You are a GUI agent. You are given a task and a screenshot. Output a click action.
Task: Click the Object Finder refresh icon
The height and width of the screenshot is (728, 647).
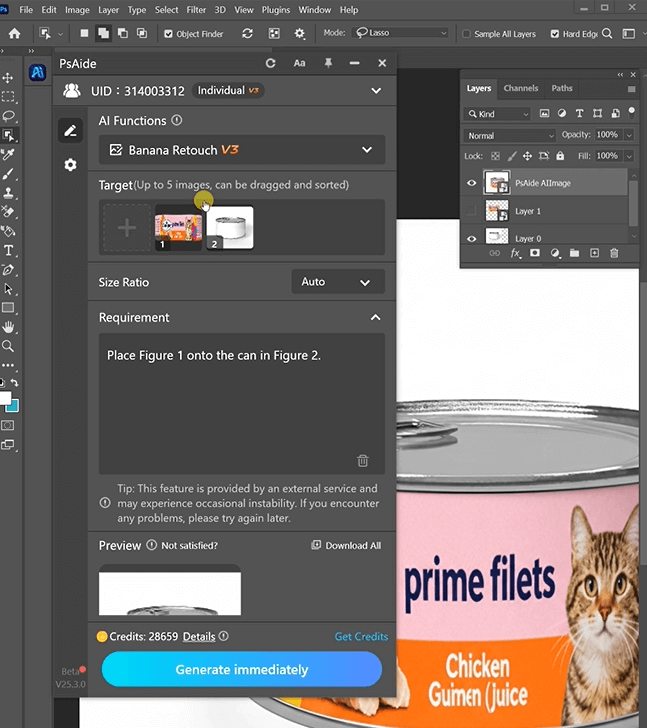247,33
